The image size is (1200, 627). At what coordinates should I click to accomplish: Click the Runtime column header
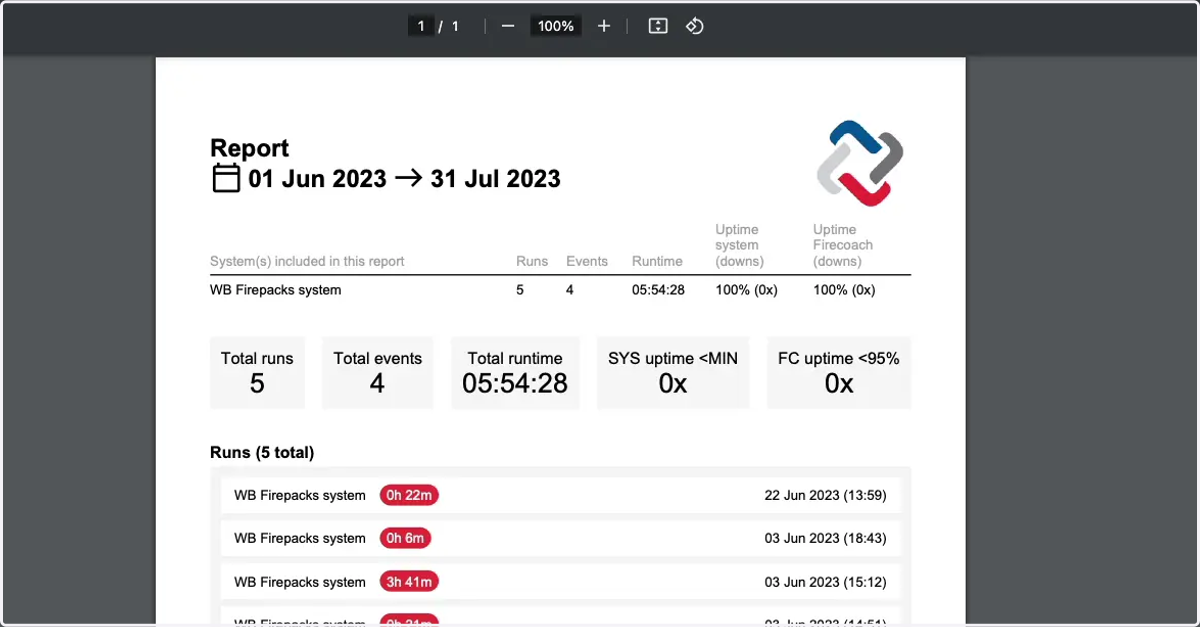tap(657, 261)
